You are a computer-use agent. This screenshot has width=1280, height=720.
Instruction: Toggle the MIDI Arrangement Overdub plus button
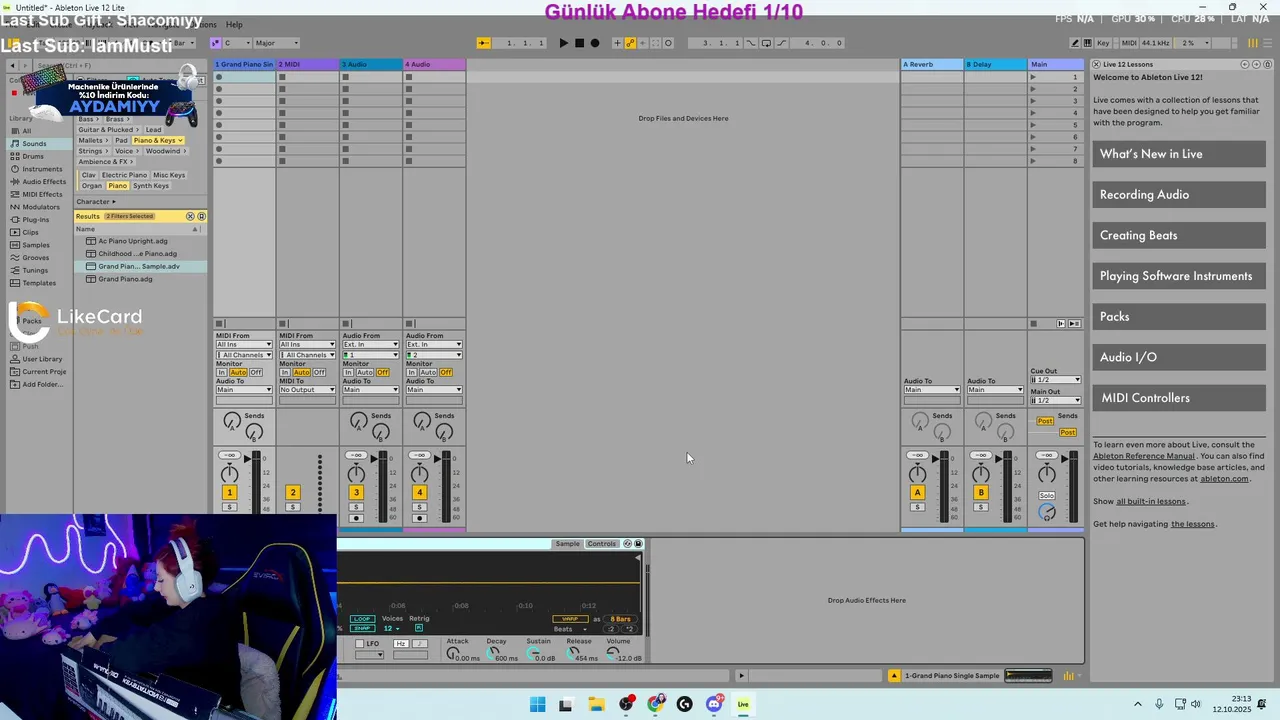pos(617,43)
